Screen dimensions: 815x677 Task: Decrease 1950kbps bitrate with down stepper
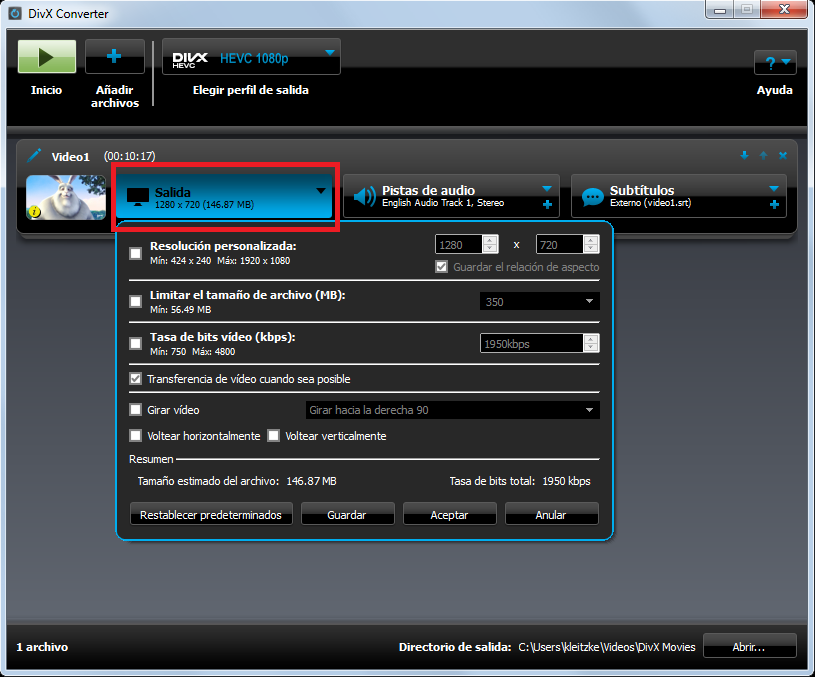[591, 347]
